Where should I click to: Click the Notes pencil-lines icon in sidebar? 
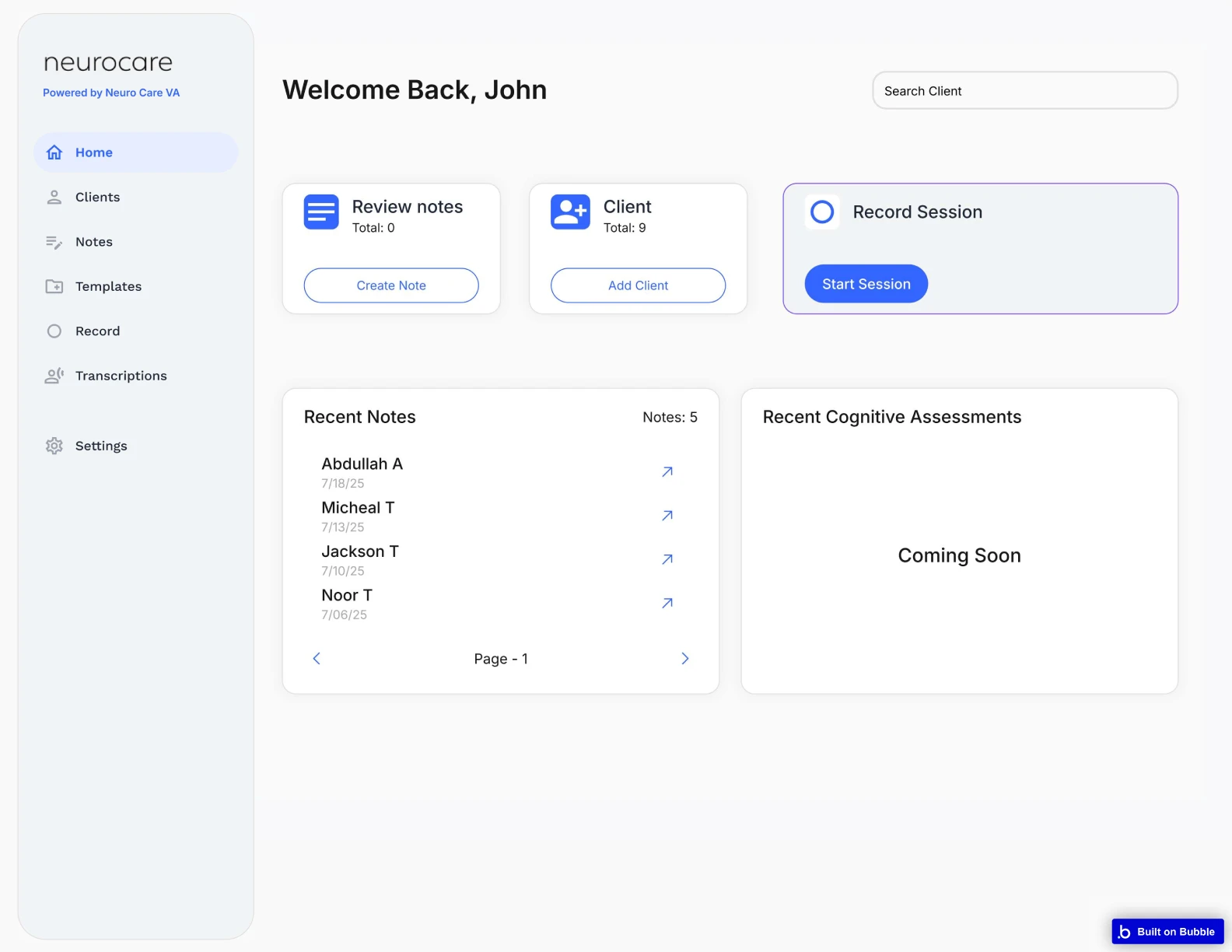pyautogui.click(x=54, y=243)
